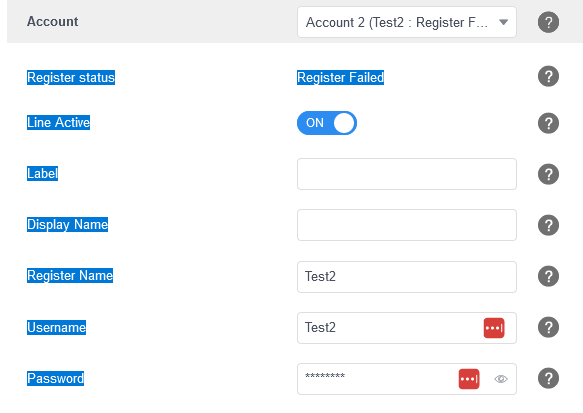Open the Account 2 dropdown
583x413 pixels.
407,22
